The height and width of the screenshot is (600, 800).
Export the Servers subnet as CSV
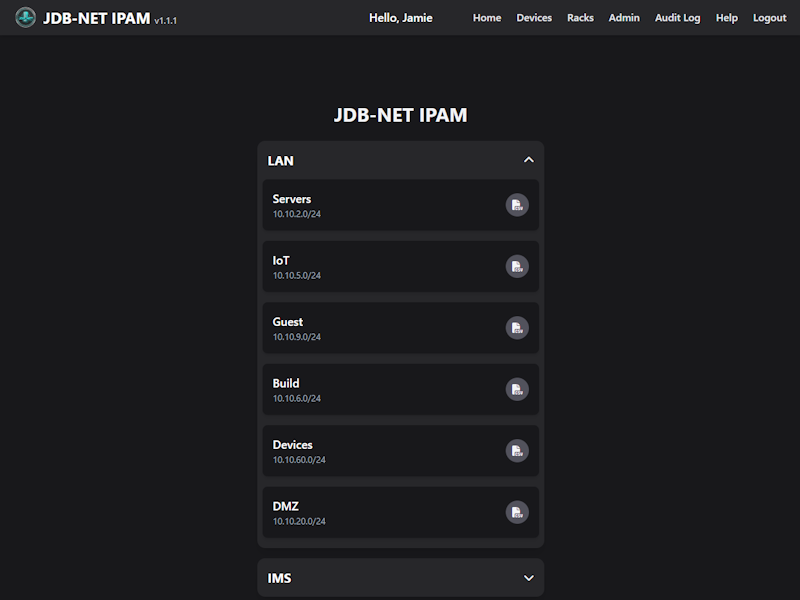coord(517,205)
